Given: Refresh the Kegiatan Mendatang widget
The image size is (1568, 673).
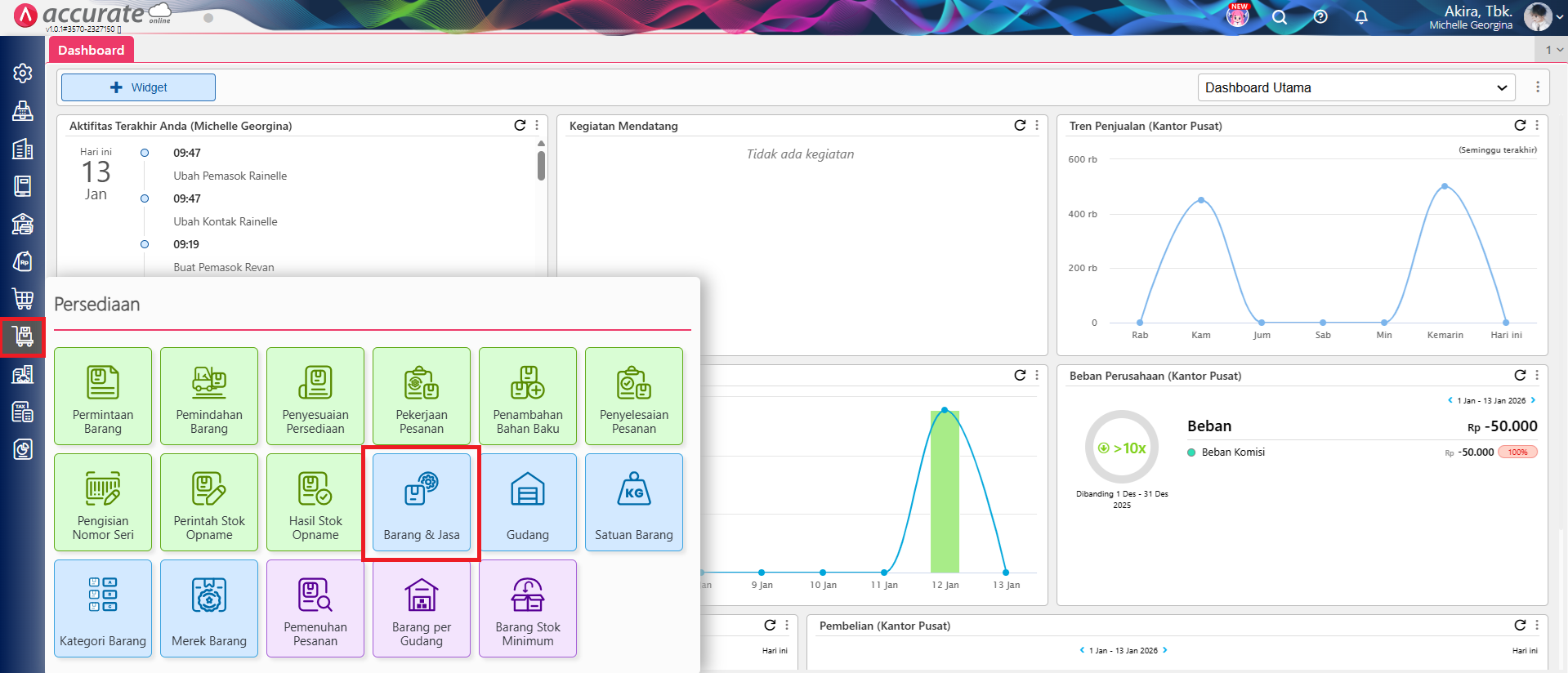Looking at the screenshot, I should pos(1020,126).
